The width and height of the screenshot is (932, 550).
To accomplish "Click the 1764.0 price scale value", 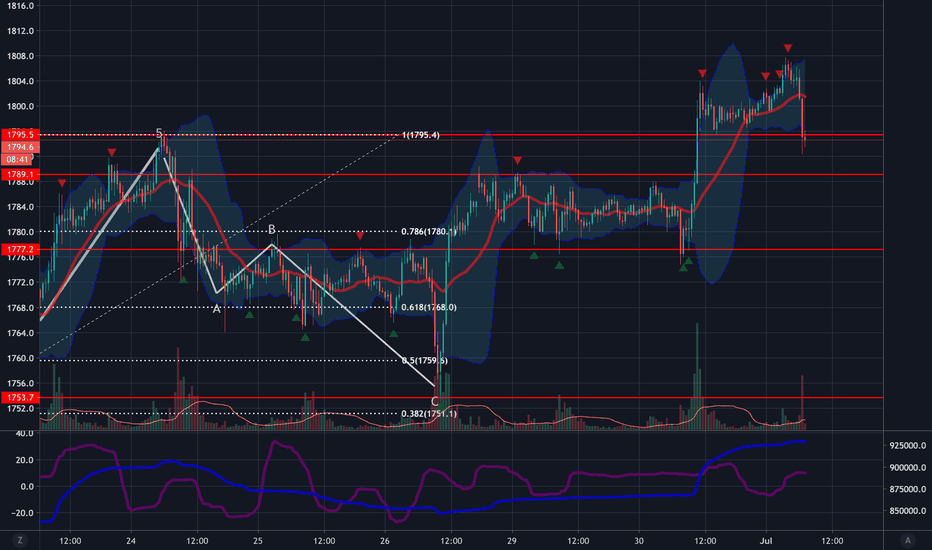I will [x=20, y=333].
